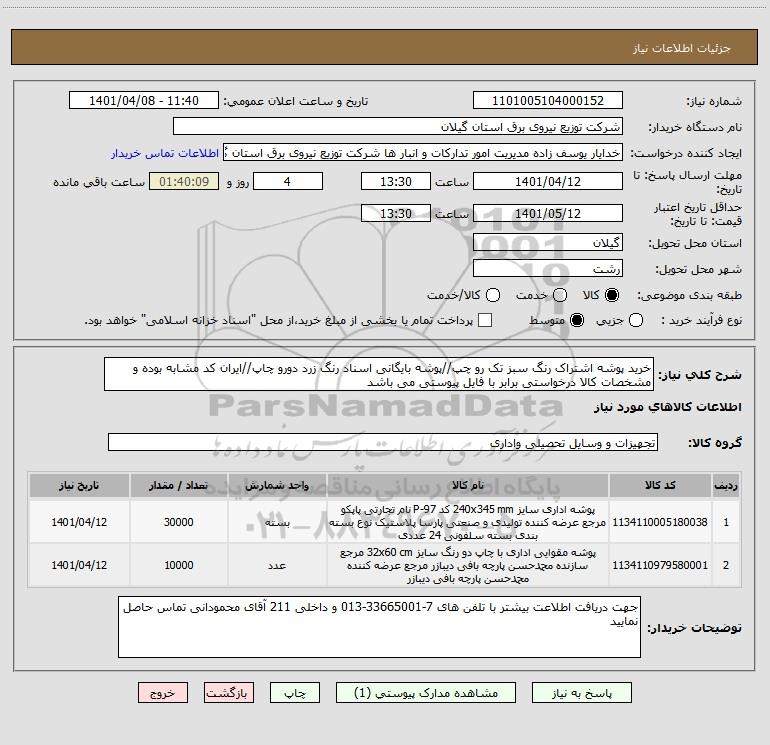Screen dimensions: 770x745
Task: Select the خدمت radio button
Action: pos(560,295)
